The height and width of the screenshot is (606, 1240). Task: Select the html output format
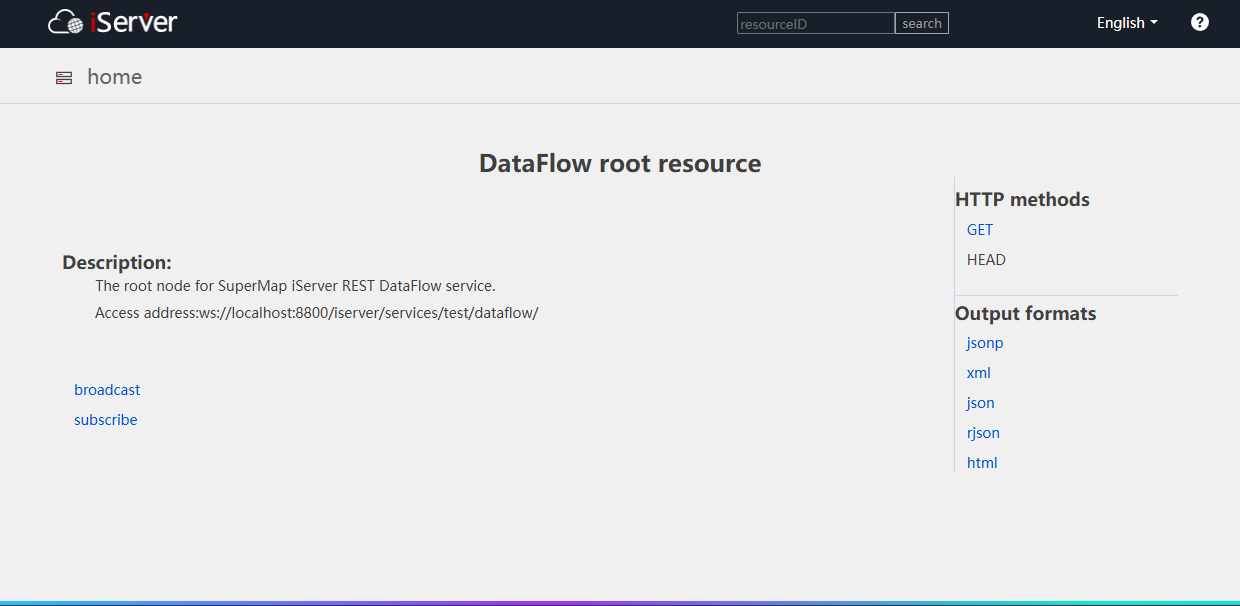tap(981, 463)
